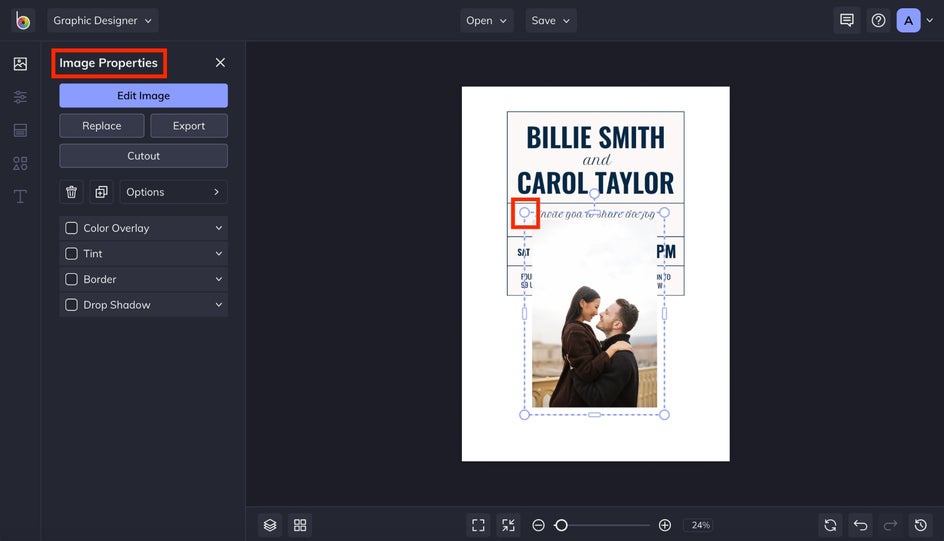The width and height of the screenshot is (944, 541).
Task: Fit canvas to screen icon
Action: coord(478,525)
